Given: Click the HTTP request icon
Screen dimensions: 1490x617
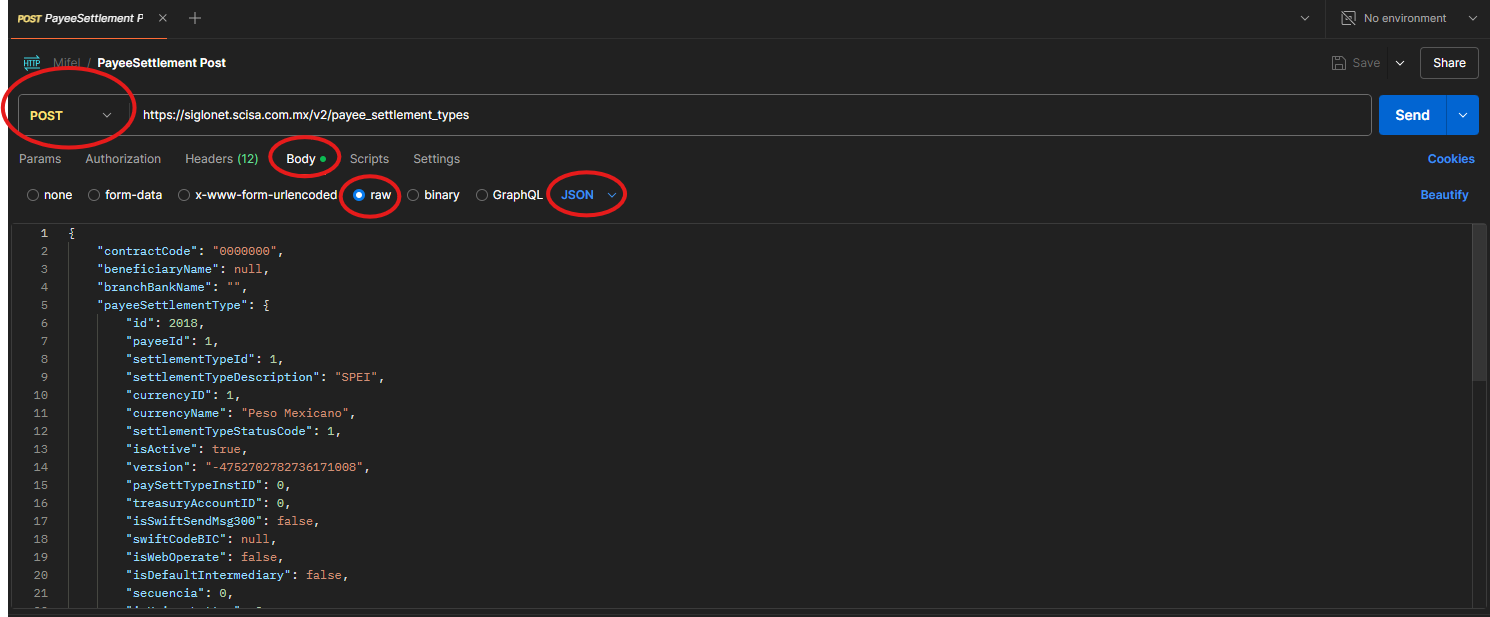Looking at the screenshot, I should point(32,62).
